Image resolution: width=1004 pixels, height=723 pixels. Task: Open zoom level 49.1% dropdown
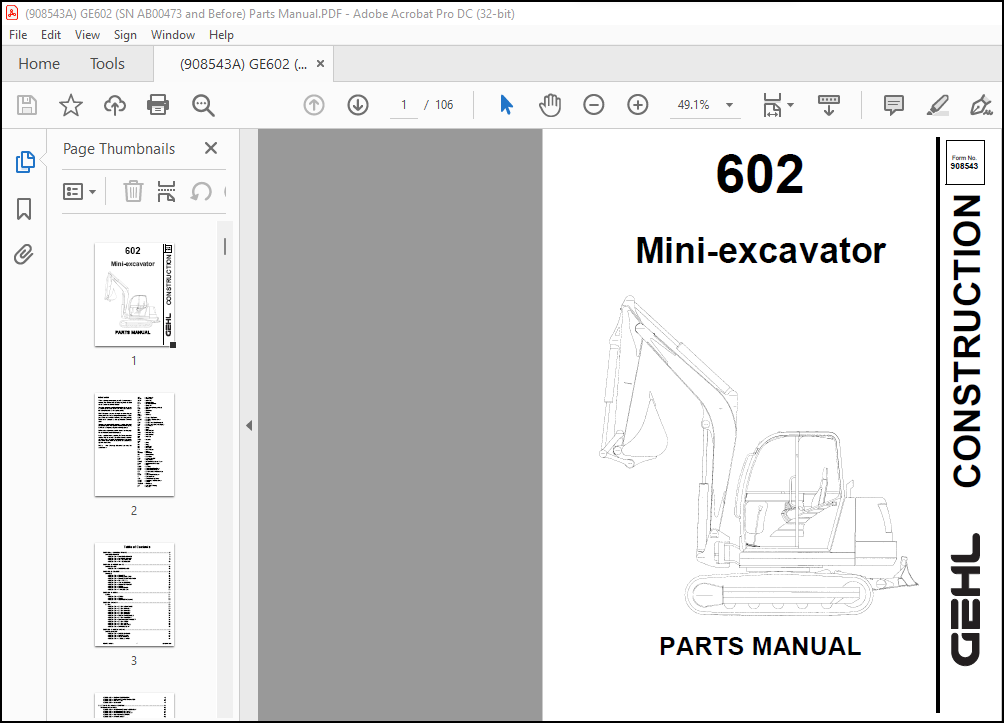729,105
